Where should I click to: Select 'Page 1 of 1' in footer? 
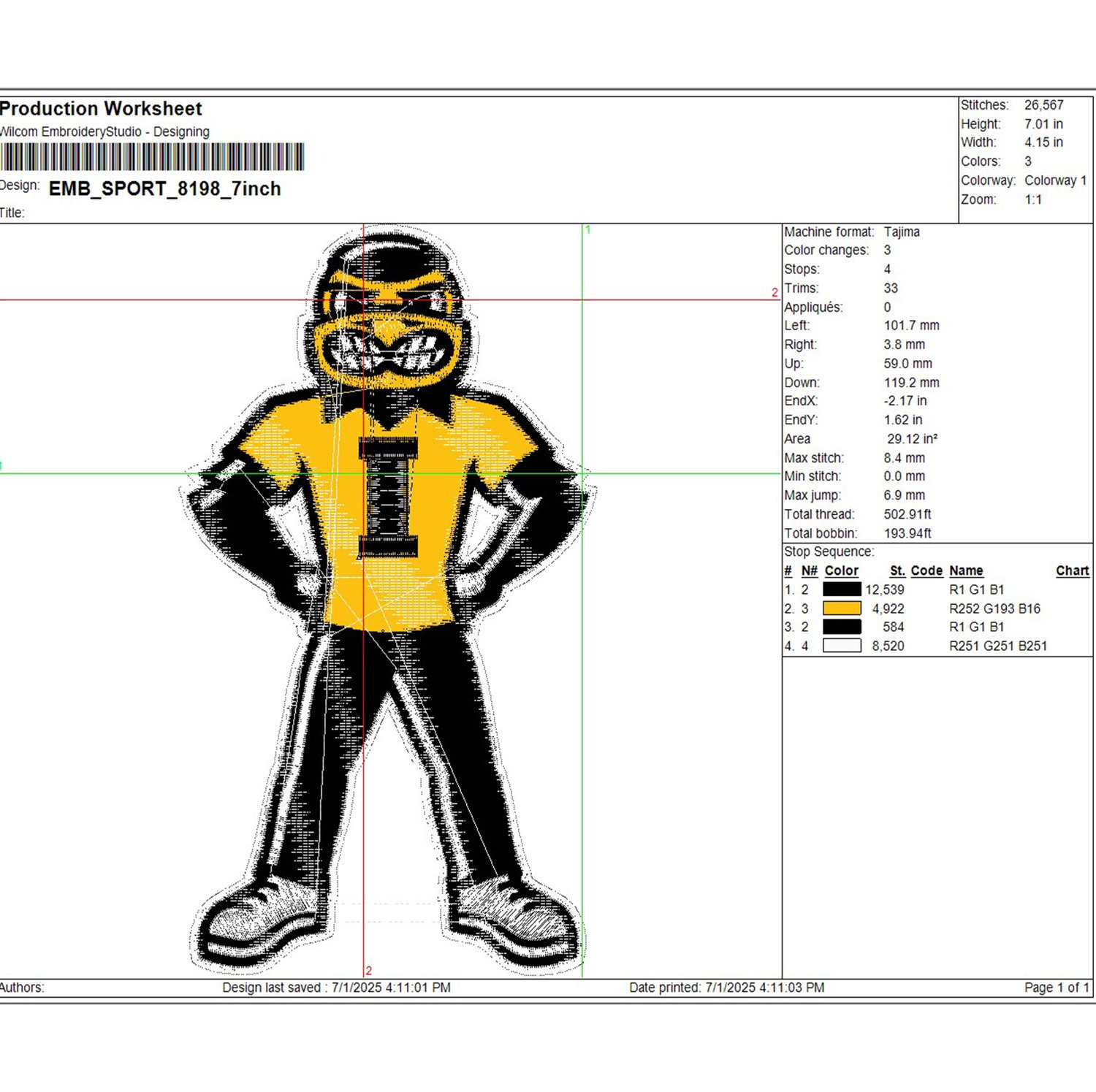[x=1057, y=988]
